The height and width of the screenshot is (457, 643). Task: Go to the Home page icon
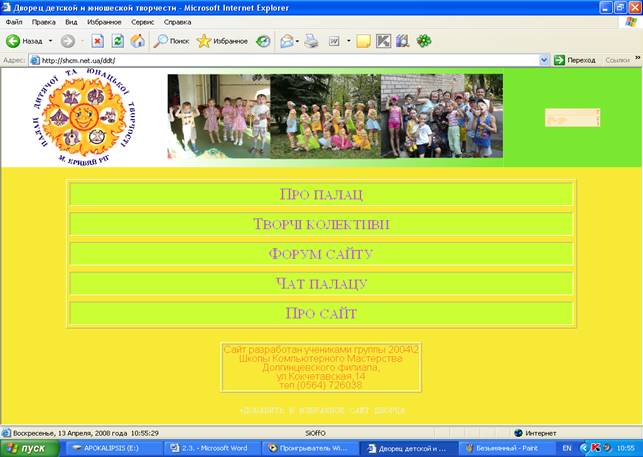[x=137, y=41]
